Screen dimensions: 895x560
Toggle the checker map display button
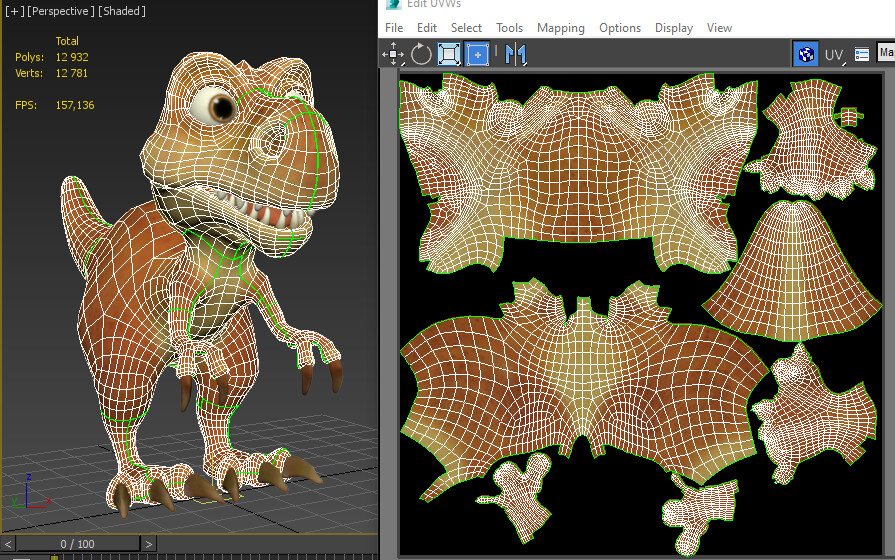coord(805,54)
